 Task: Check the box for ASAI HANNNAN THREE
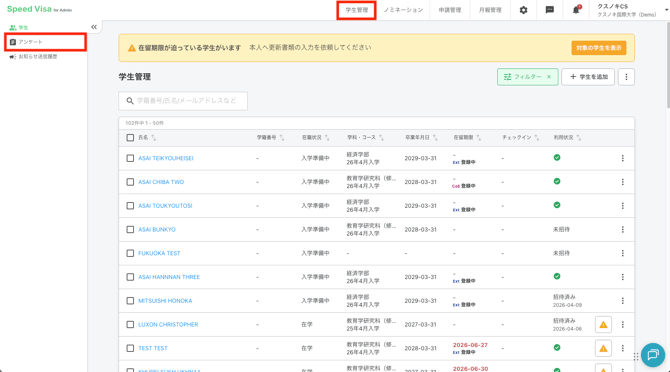pyautogui.click(x=130, y=277)
